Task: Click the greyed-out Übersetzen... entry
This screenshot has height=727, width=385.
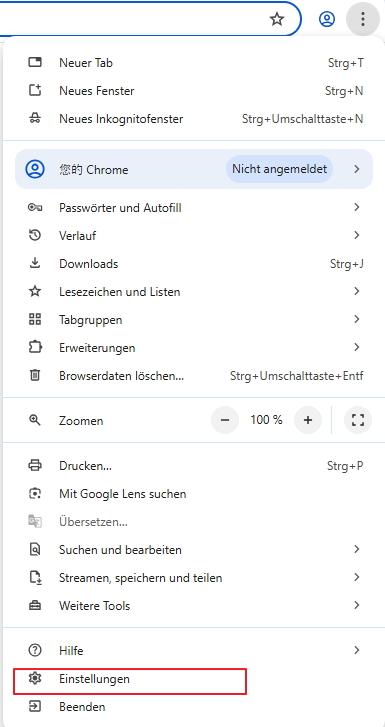Action: (194, 522)
